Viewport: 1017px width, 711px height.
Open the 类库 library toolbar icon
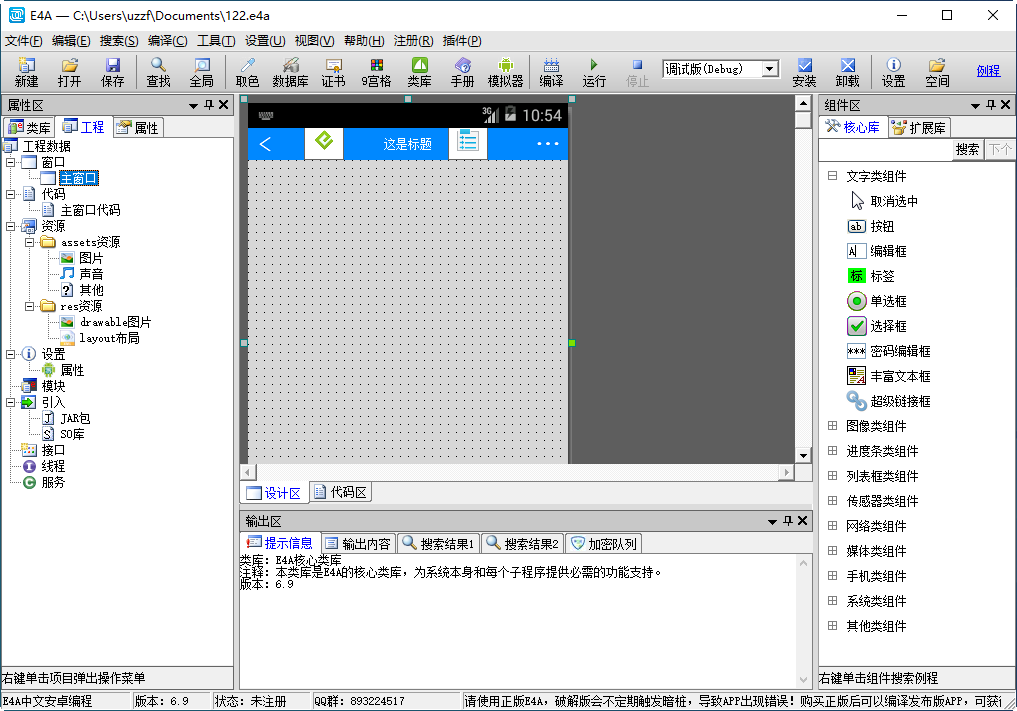point(420,71)
